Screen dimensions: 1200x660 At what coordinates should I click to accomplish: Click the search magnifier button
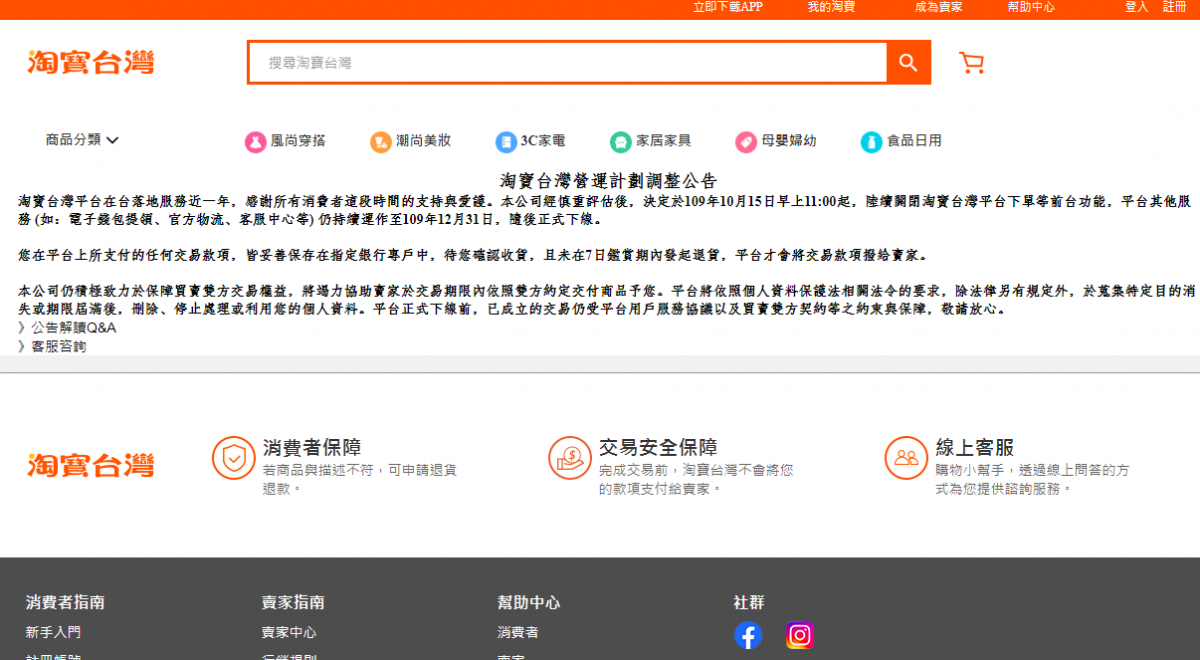coord(908,62)
